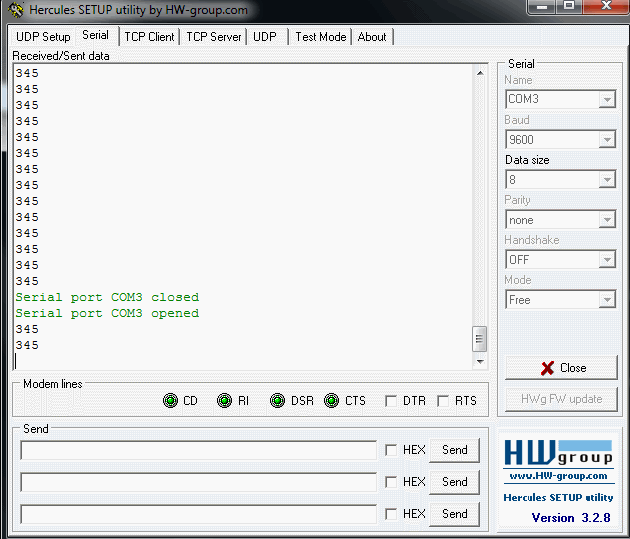The image size is (630, 539).
Task: Select the Serial tab
Action: tap(96, 35)
